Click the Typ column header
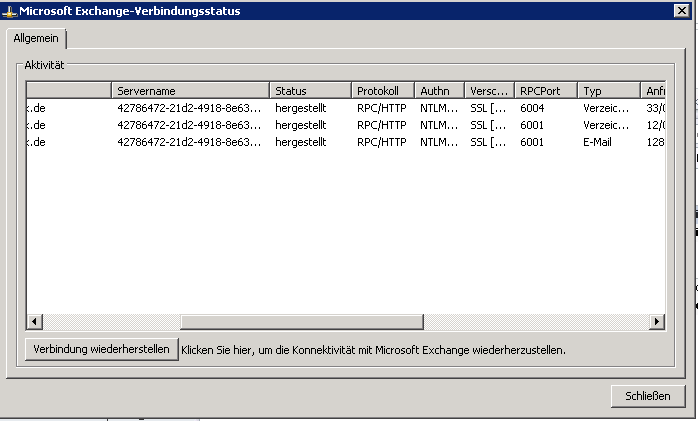Screen dimensions: 698x421 [x=609, y=91]
